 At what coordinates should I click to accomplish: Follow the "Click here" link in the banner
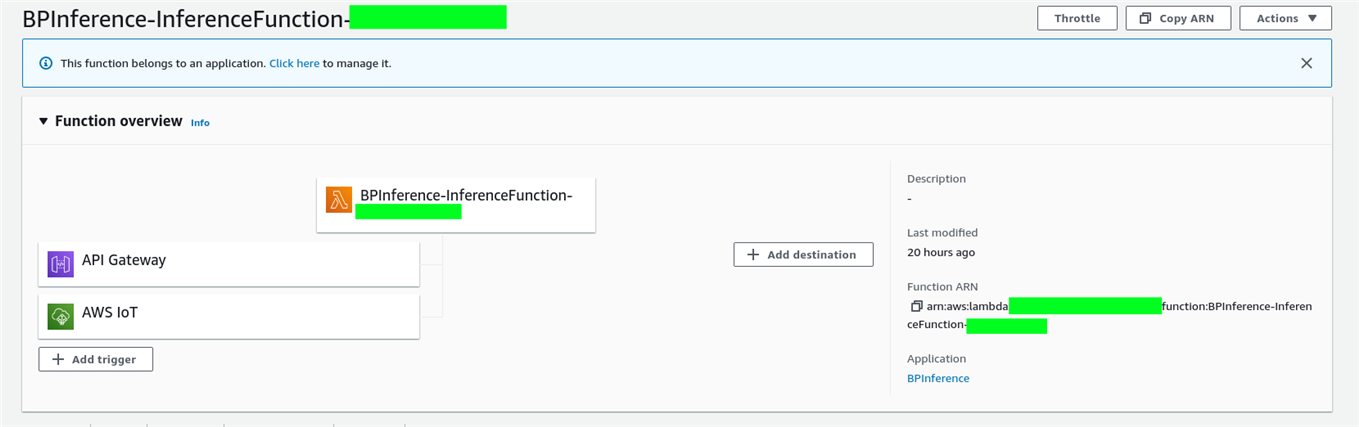point(294,63)
